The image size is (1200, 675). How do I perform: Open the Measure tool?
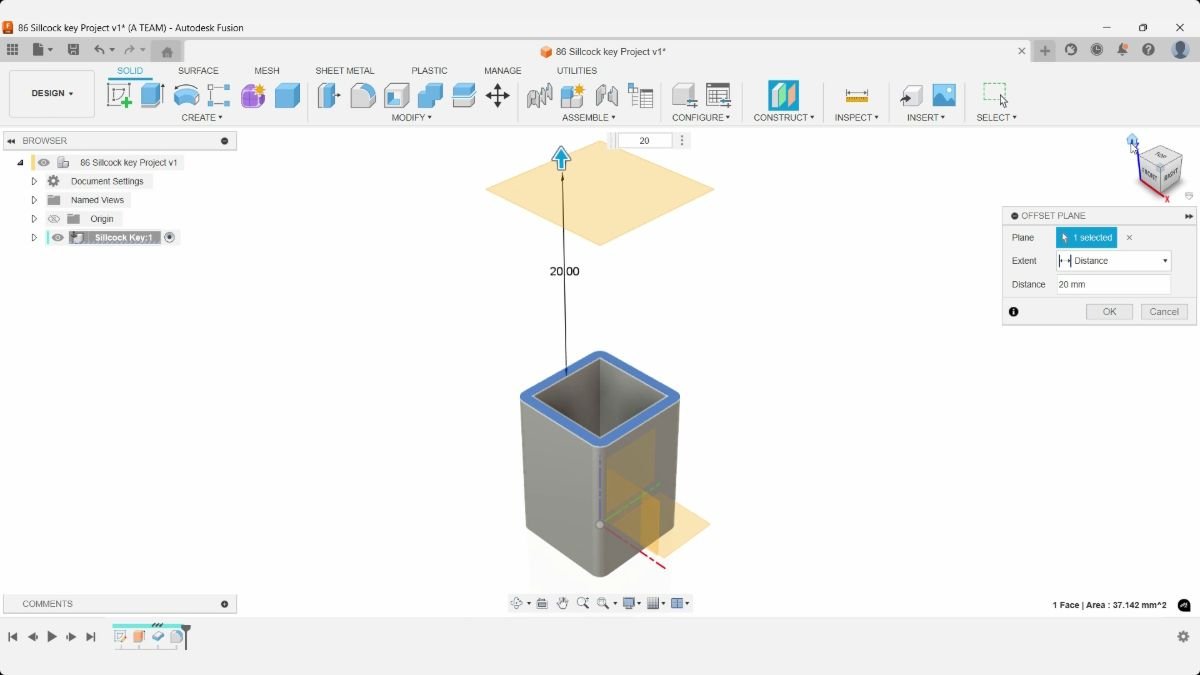click(857, 95)
